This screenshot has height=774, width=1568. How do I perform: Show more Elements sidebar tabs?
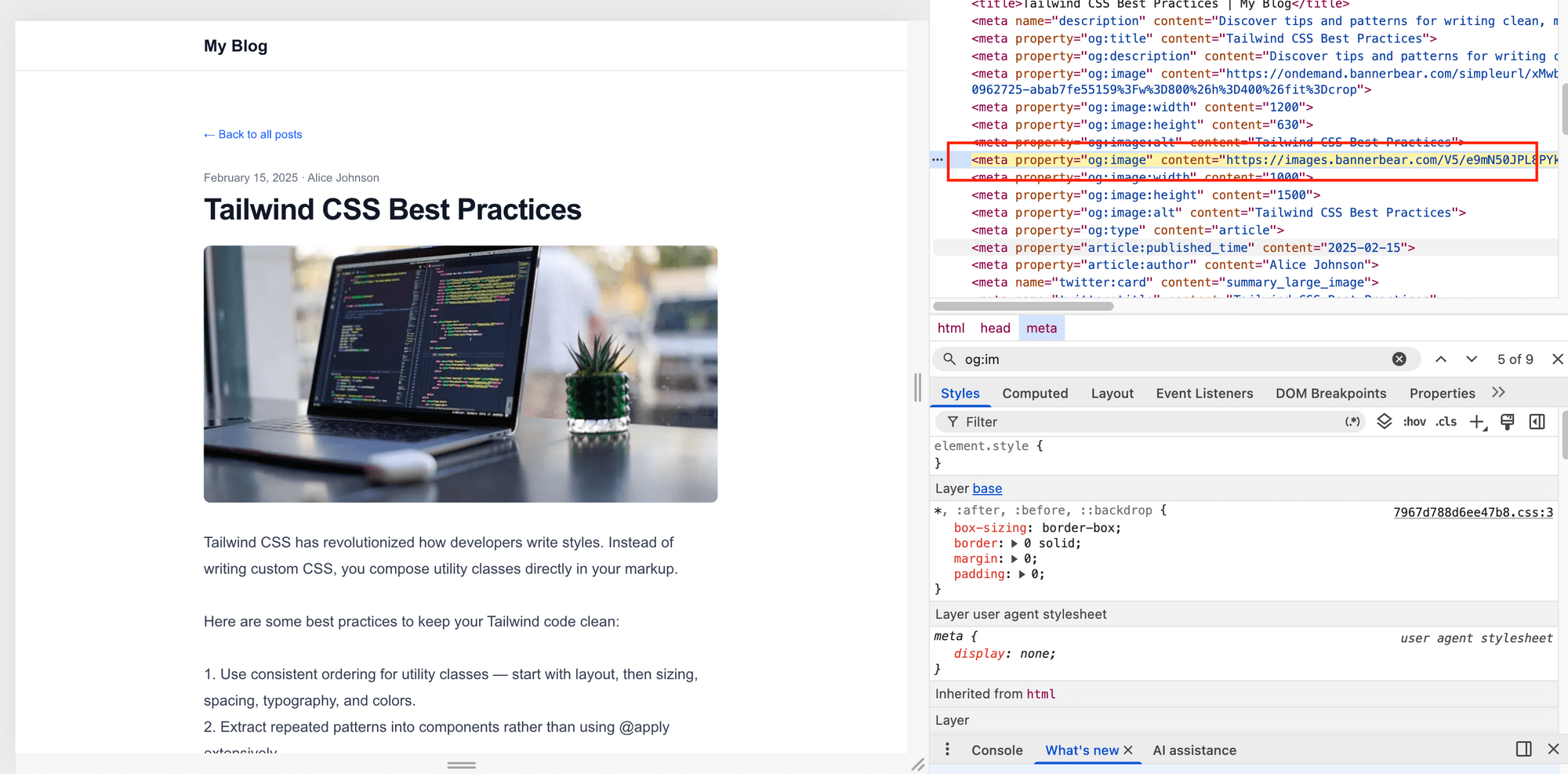point(1498,393)
